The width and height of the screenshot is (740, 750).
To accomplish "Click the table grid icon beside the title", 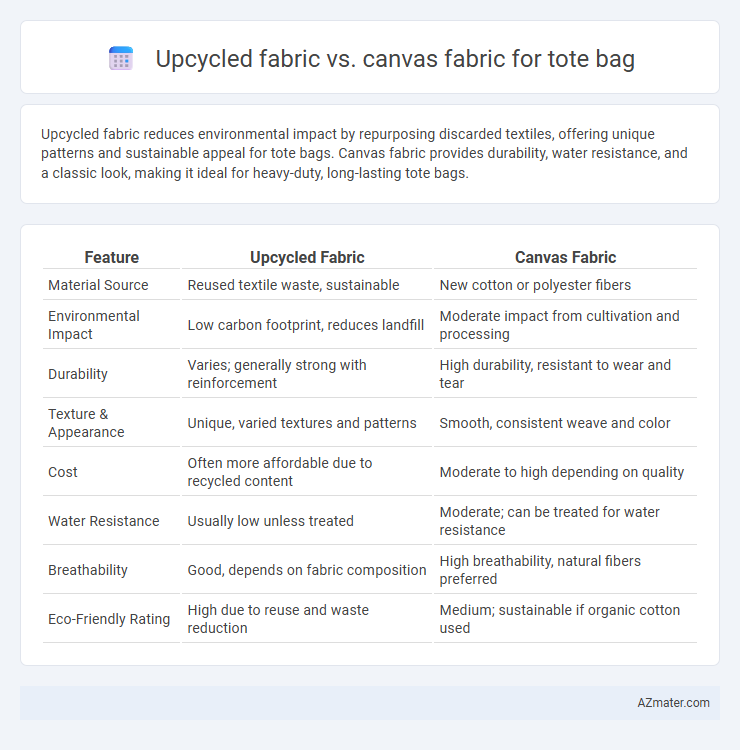I will point(121,58).
